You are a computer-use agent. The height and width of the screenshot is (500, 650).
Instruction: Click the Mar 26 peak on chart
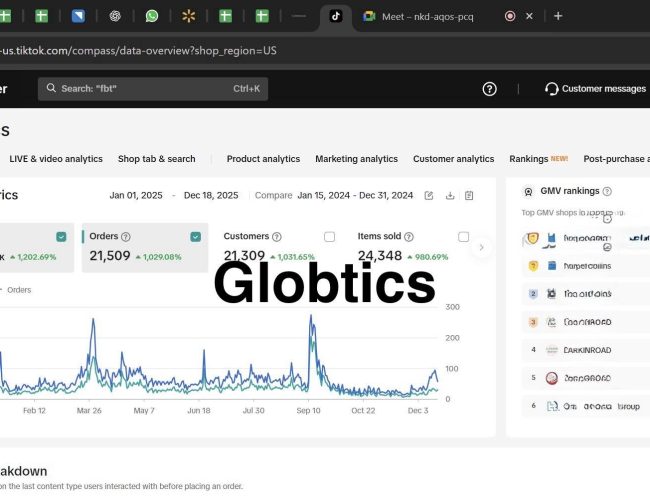click(x=93, y=320)
